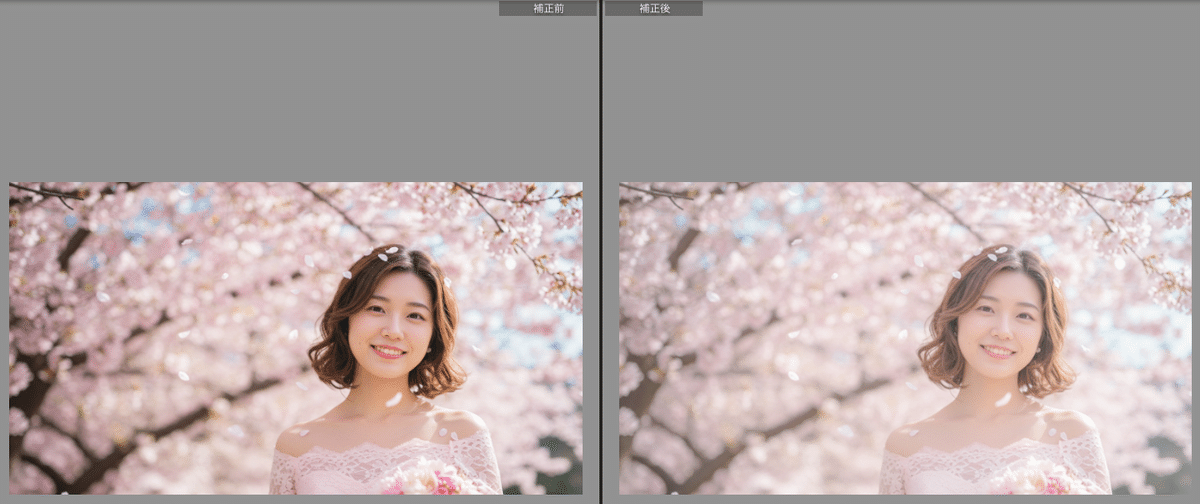The image size is (1200, 504).
Task: Click the 補正前 label
Action: coord(548,8)
